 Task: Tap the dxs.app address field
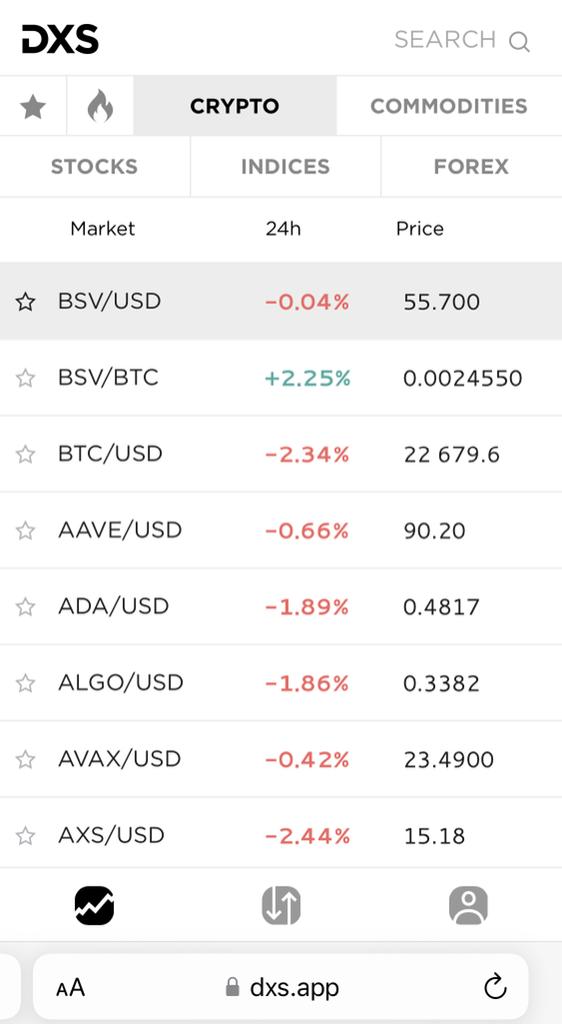point(281,987)
